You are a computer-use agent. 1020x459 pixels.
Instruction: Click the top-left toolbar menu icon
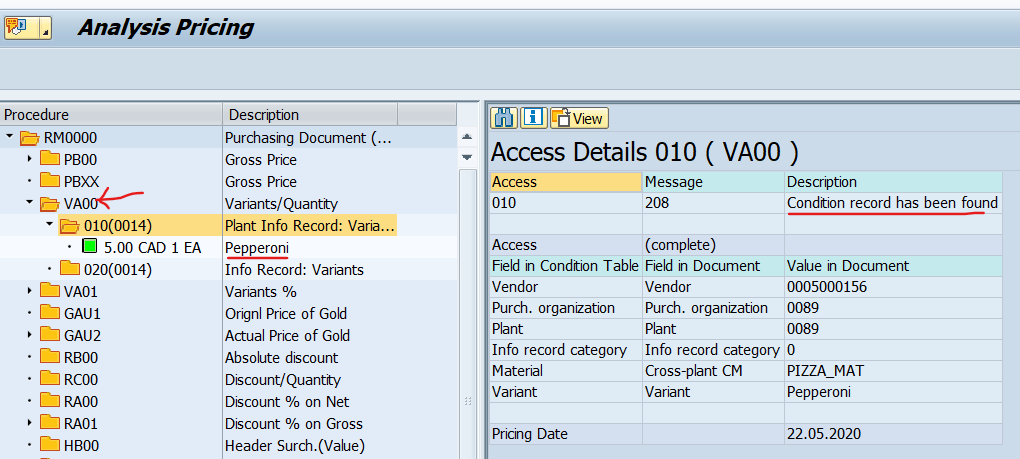(20, 28)
